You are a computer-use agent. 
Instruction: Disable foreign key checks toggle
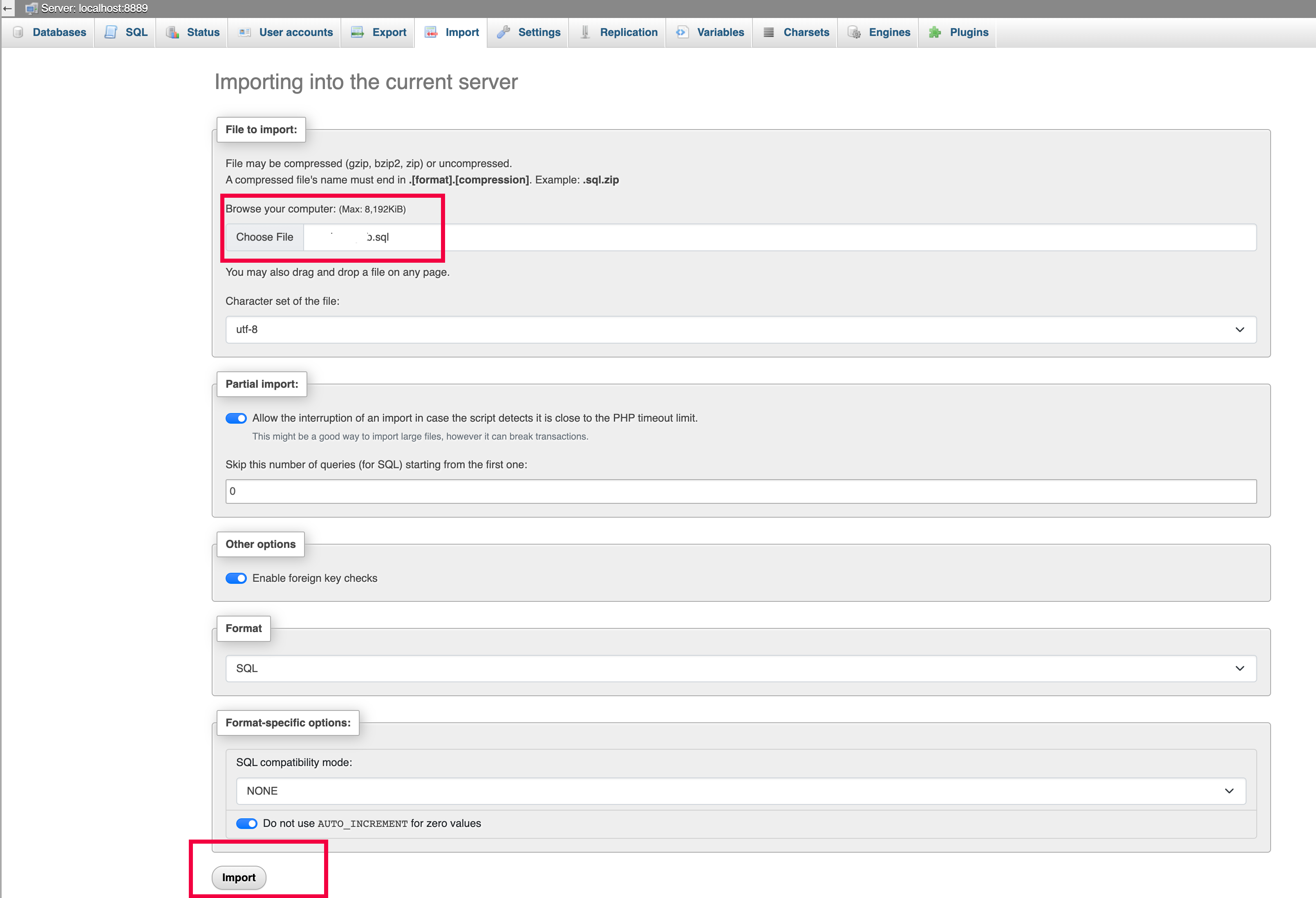235,578
